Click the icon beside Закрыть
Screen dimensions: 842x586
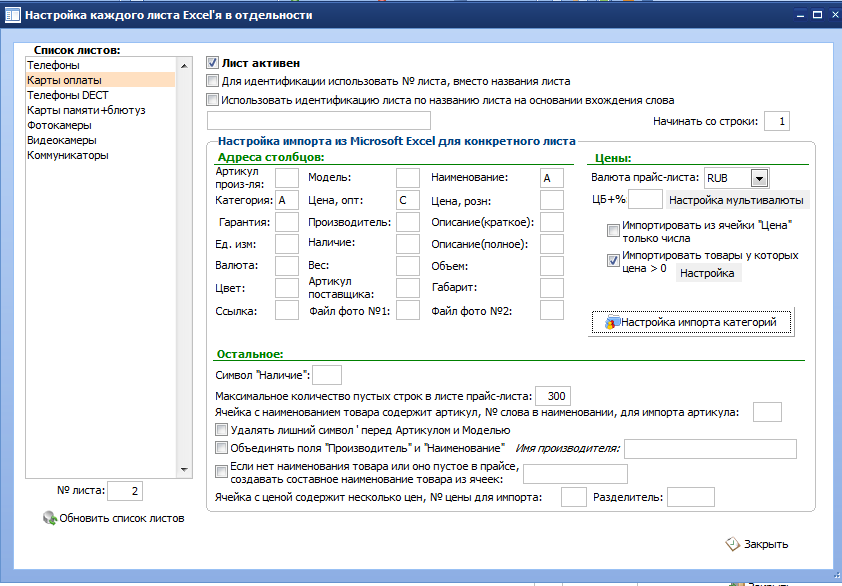pos(732,544)
